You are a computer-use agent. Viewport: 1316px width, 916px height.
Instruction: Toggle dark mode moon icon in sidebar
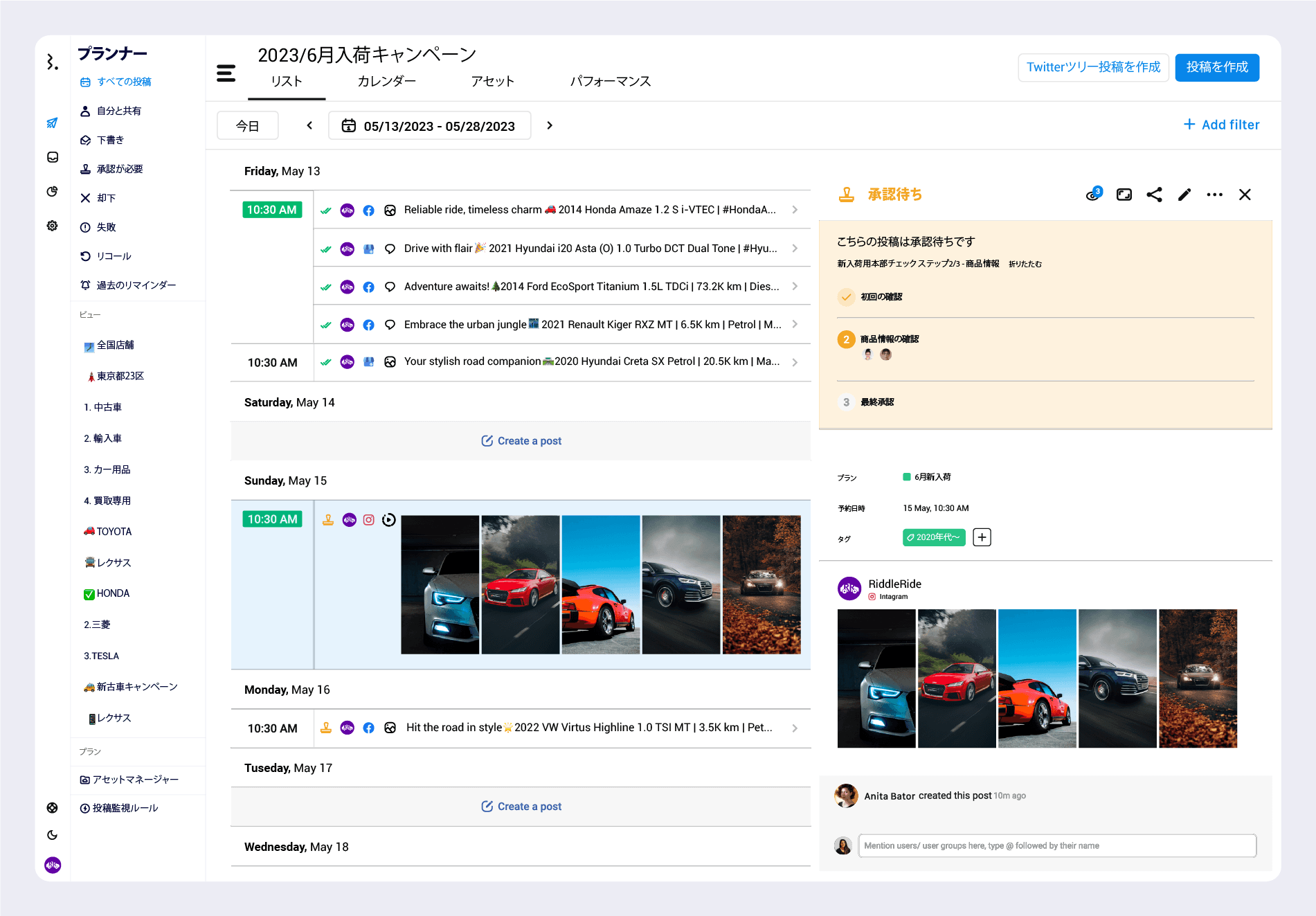[x=53, y=835]
